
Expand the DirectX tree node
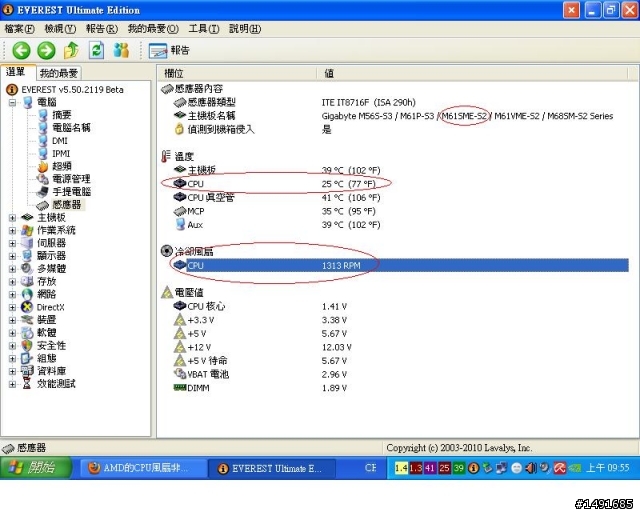tap(12, 307)
